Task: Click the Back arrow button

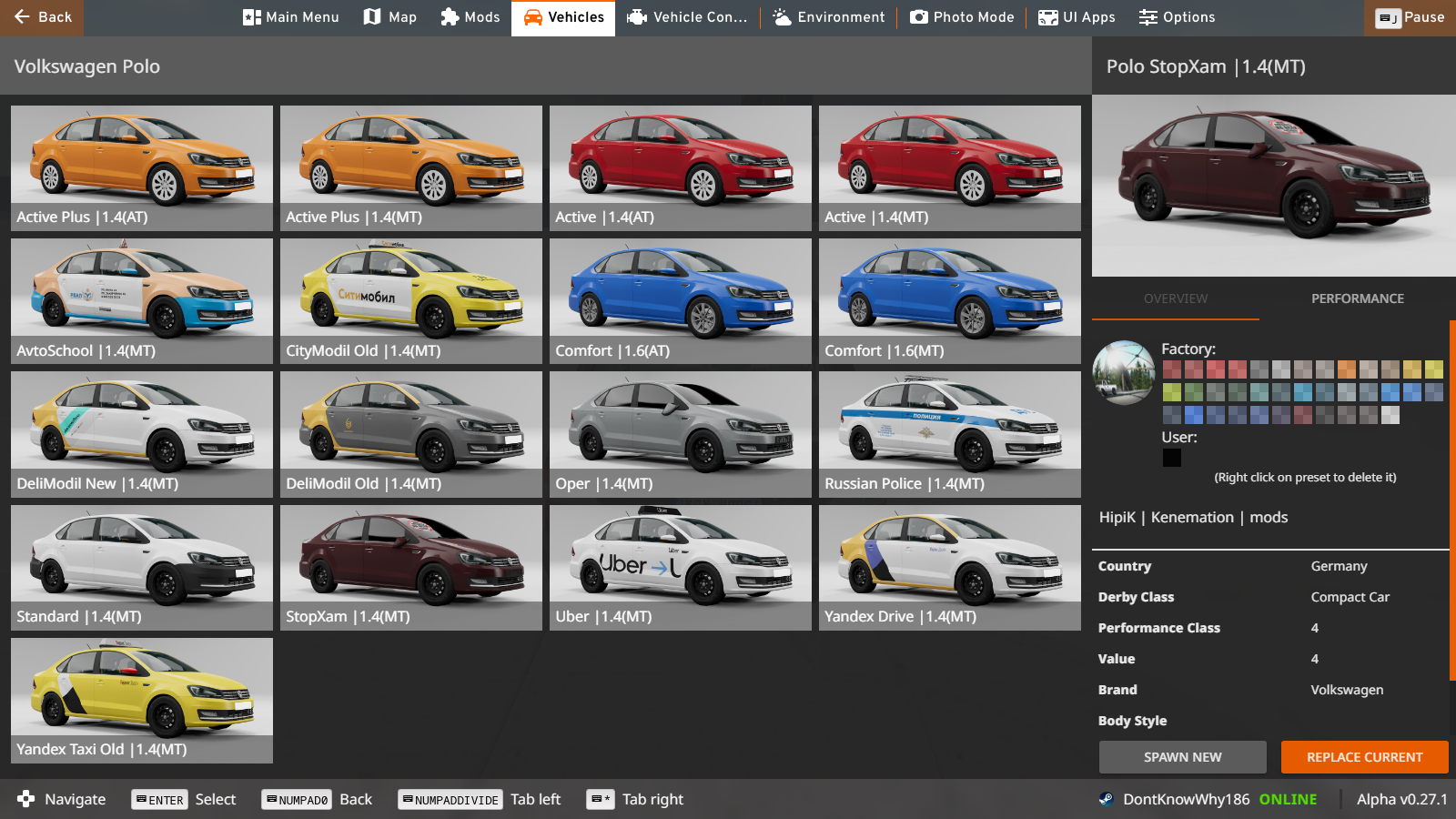Action: coord(42,17)
